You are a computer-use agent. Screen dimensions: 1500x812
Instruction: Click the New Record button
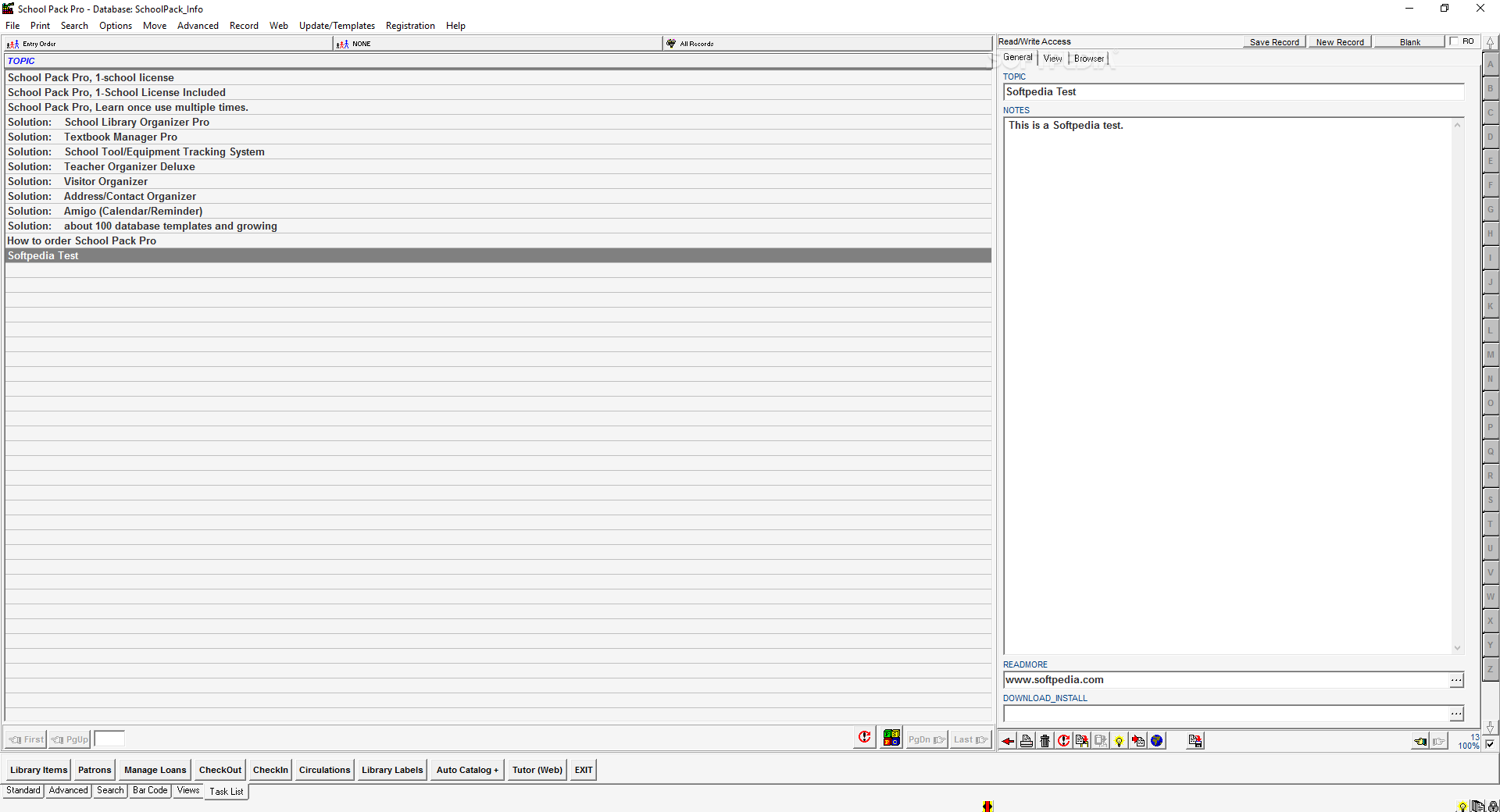[1340, 42]
